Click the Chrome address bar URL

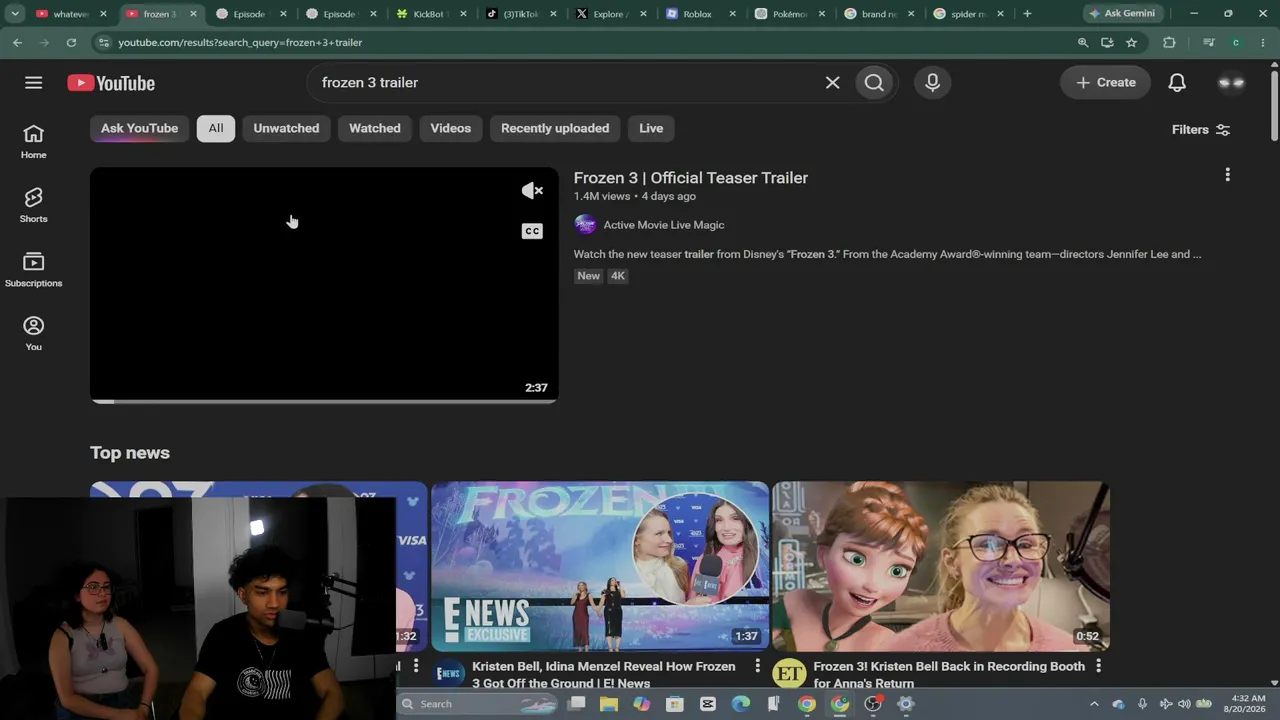(x=240, y=43)
